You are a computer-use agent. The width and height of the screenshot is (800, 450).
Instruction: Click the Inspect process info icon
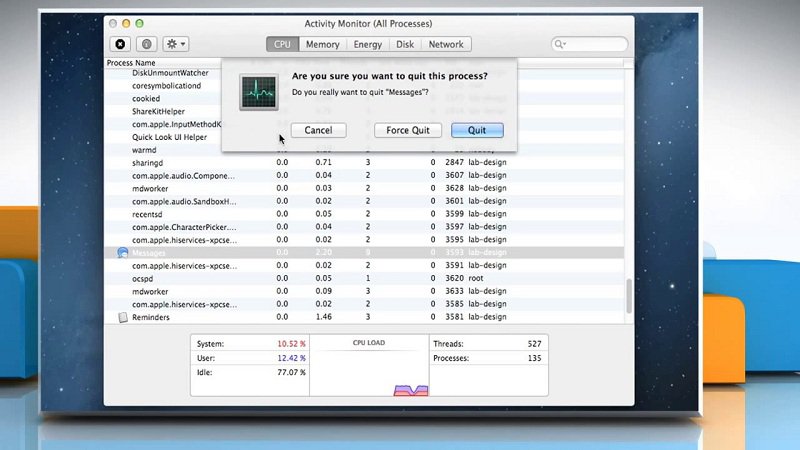[x=146, y=44]
